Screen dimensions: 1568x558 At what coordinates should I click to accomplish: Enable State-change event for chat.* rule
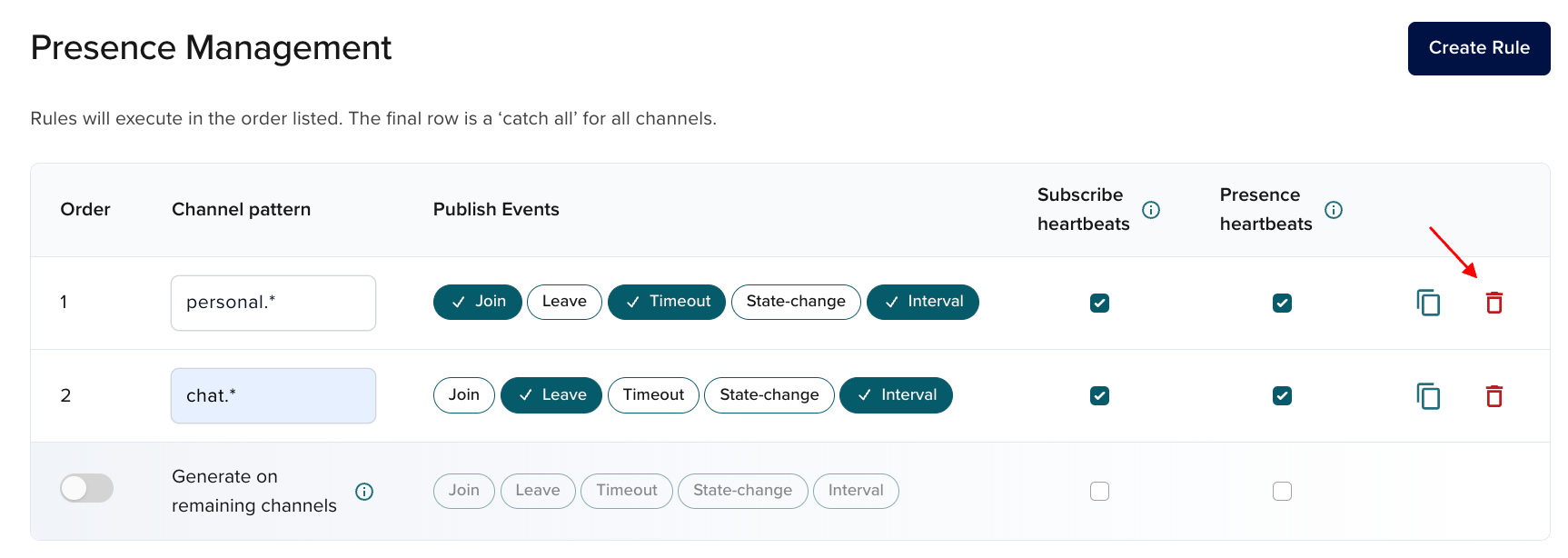[769, 395]
